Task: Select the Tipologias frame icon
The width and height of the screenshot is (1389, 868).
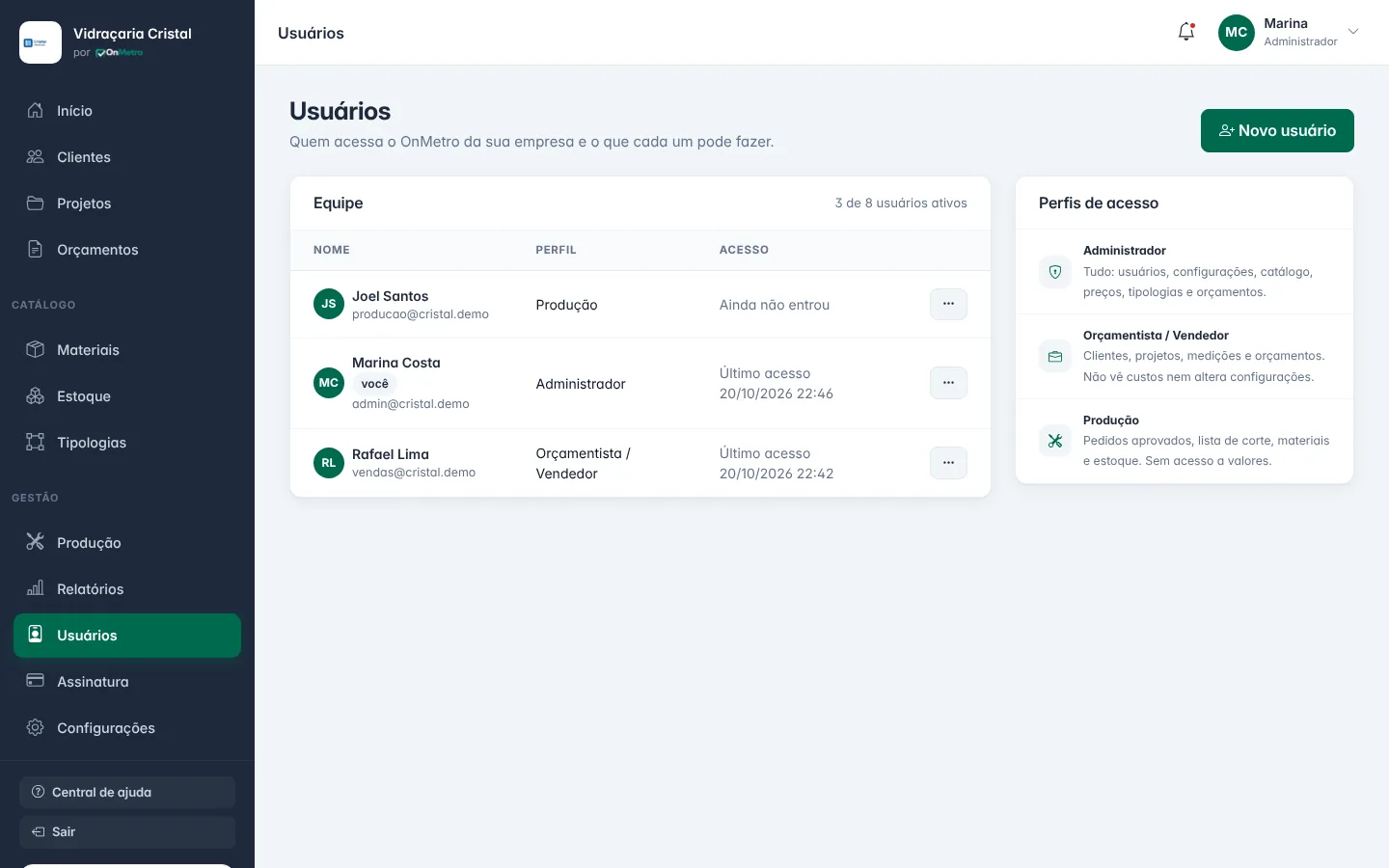Action: tap(36, 442)
